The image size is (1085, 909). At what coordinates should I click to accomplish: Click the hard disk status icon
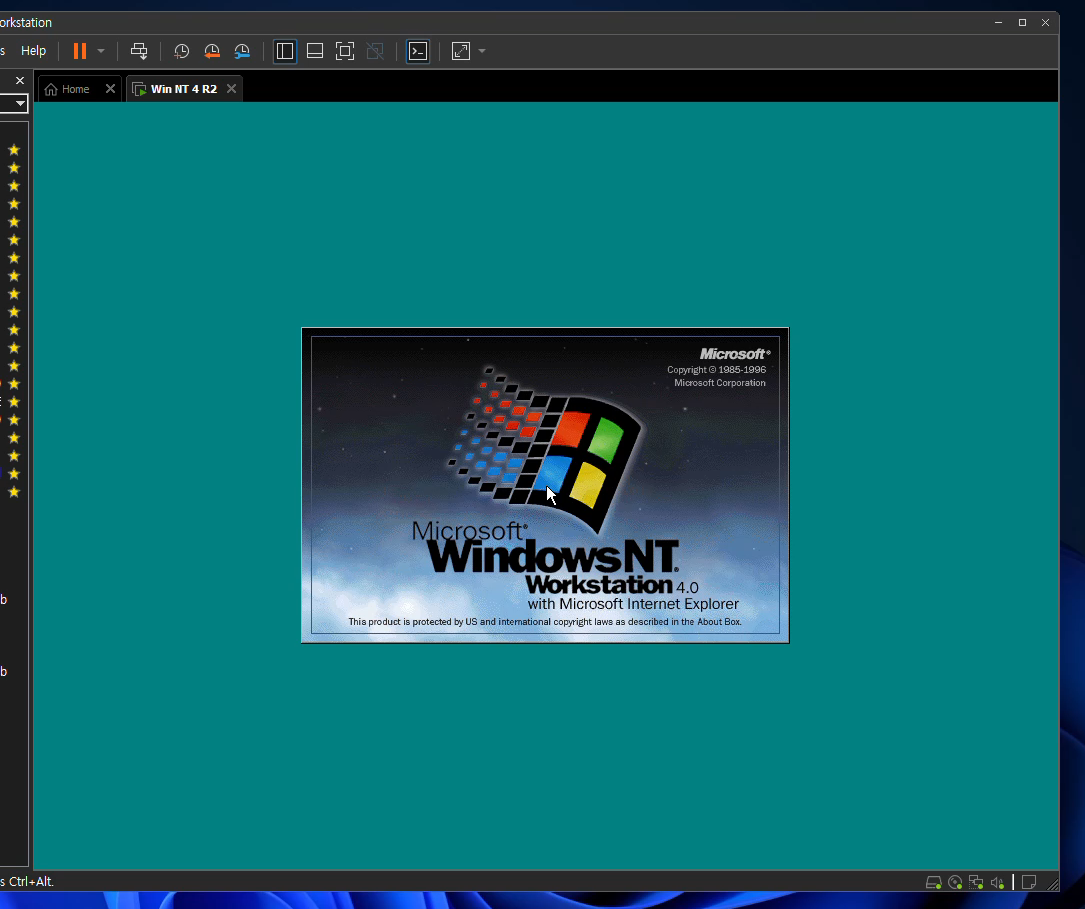click(x=933, y=882)
